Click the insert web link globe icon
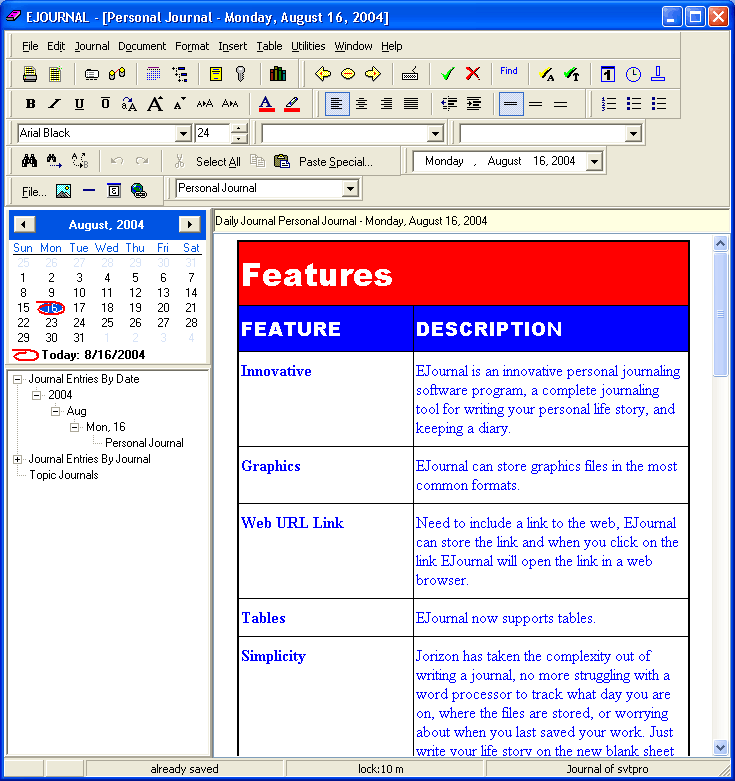735x781 pixels. (139, 190)
